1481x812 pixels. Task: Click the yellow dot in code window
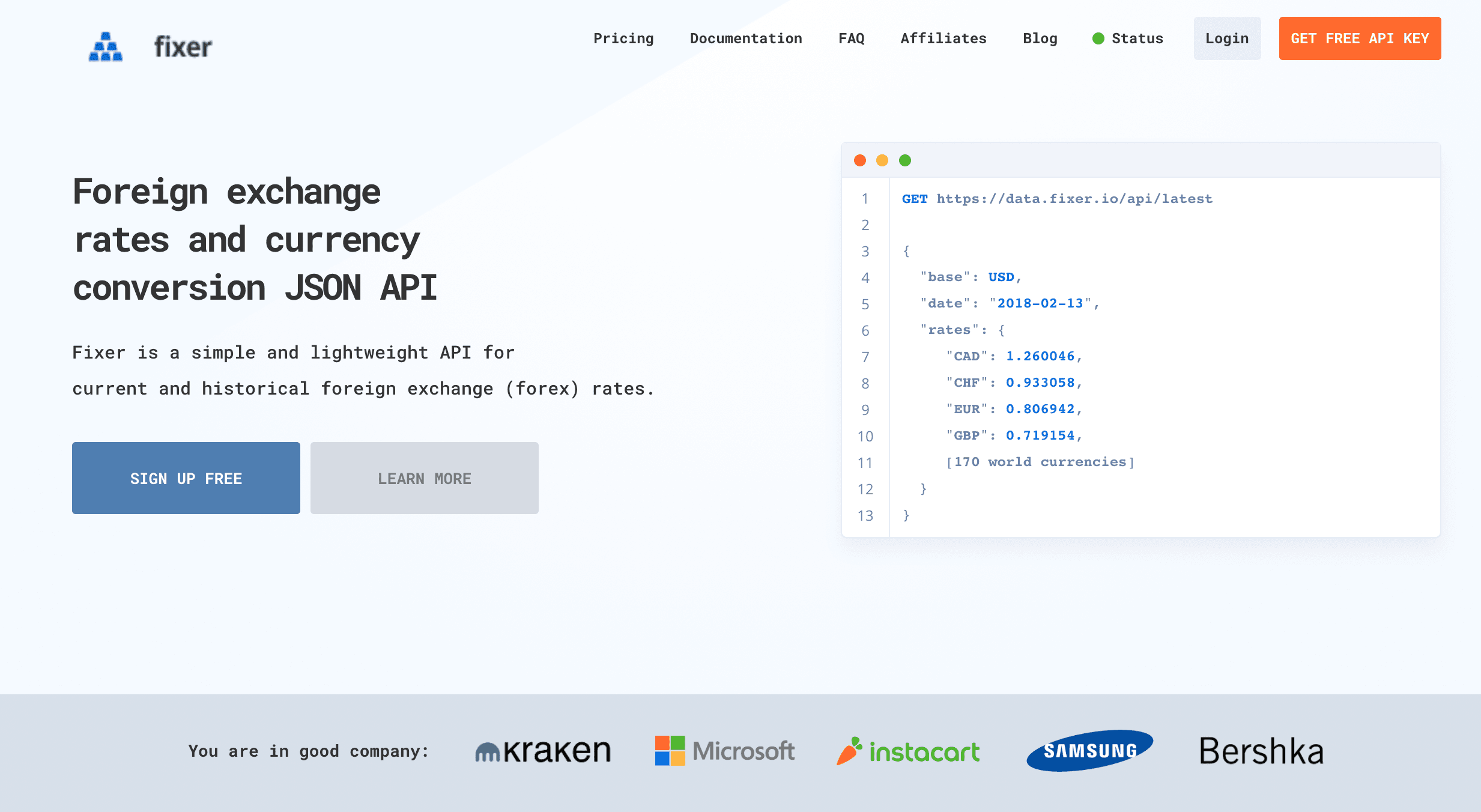(882, 160)
